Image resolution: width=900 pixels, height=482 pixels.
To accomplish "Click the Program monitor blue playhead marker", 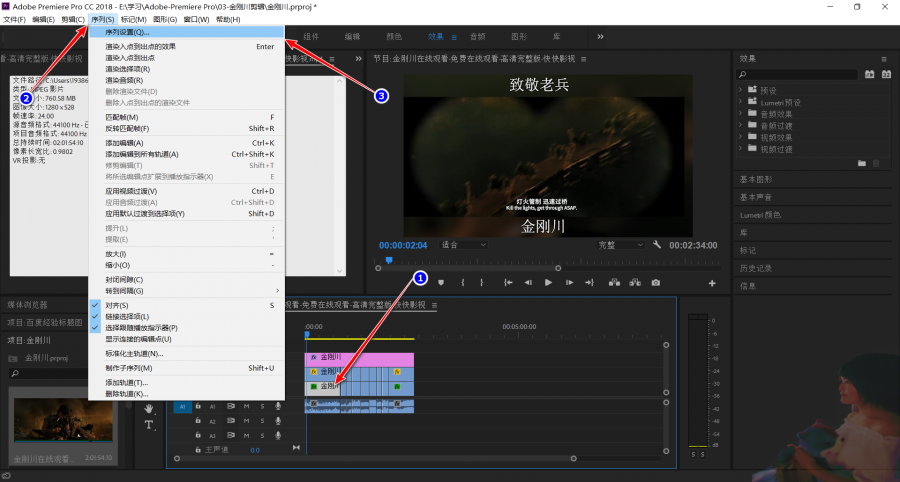I will pos(389,261).
